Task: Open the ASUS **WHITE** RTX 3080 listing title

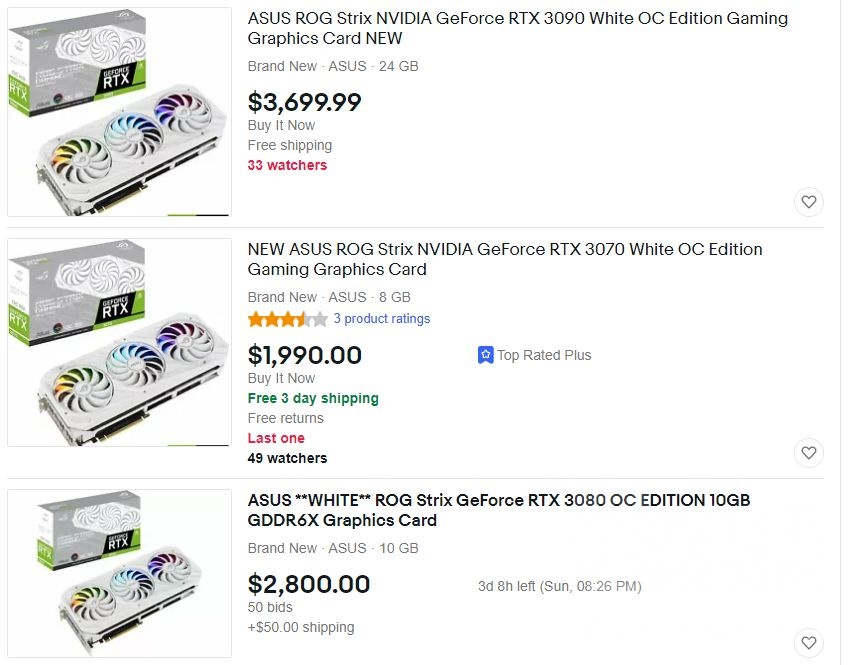Action: tap(498, 510)
